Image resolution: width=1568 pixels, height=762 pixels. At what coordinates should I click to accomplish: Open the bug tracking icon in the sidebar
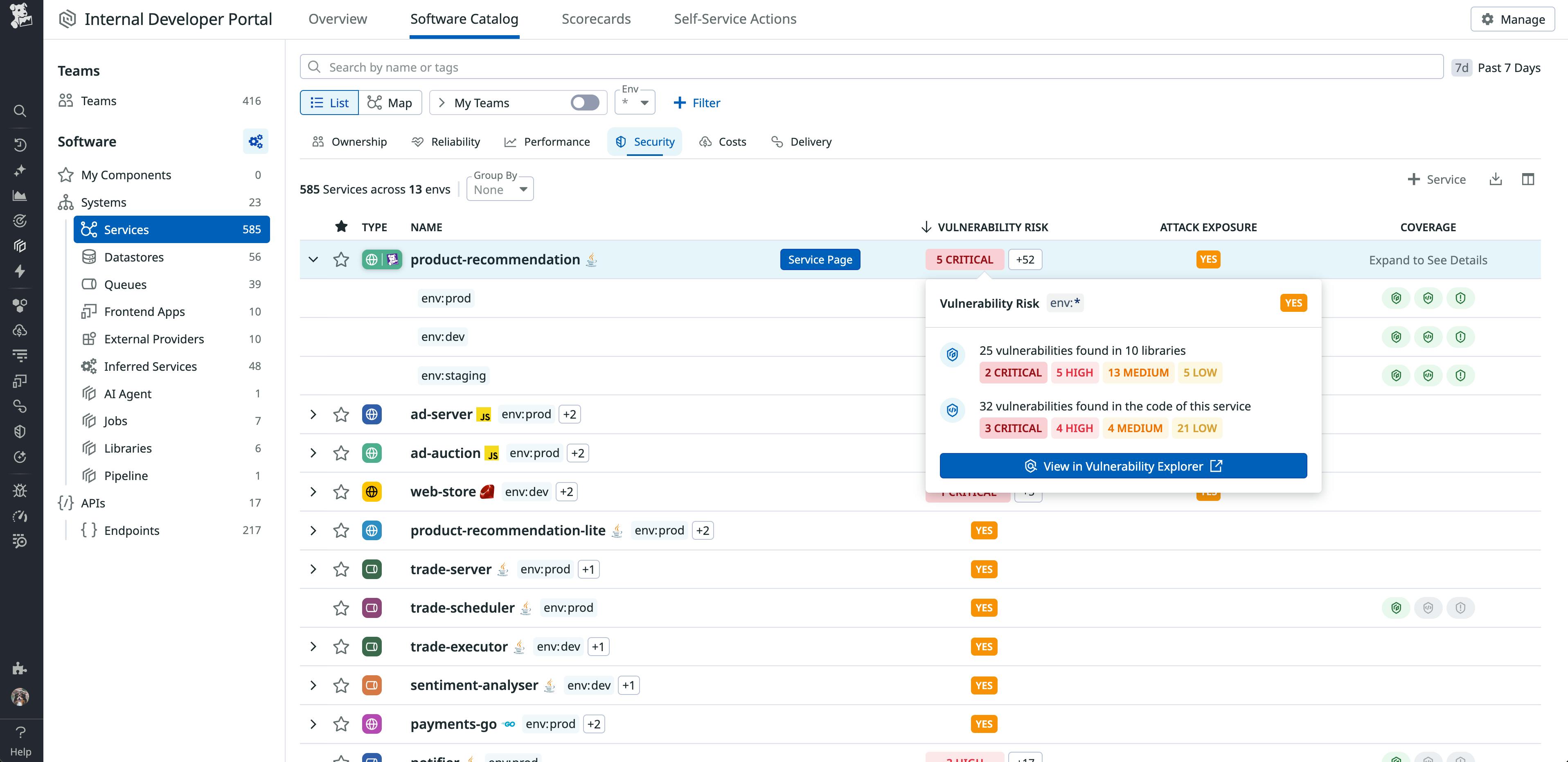click(x=20, y=491)
